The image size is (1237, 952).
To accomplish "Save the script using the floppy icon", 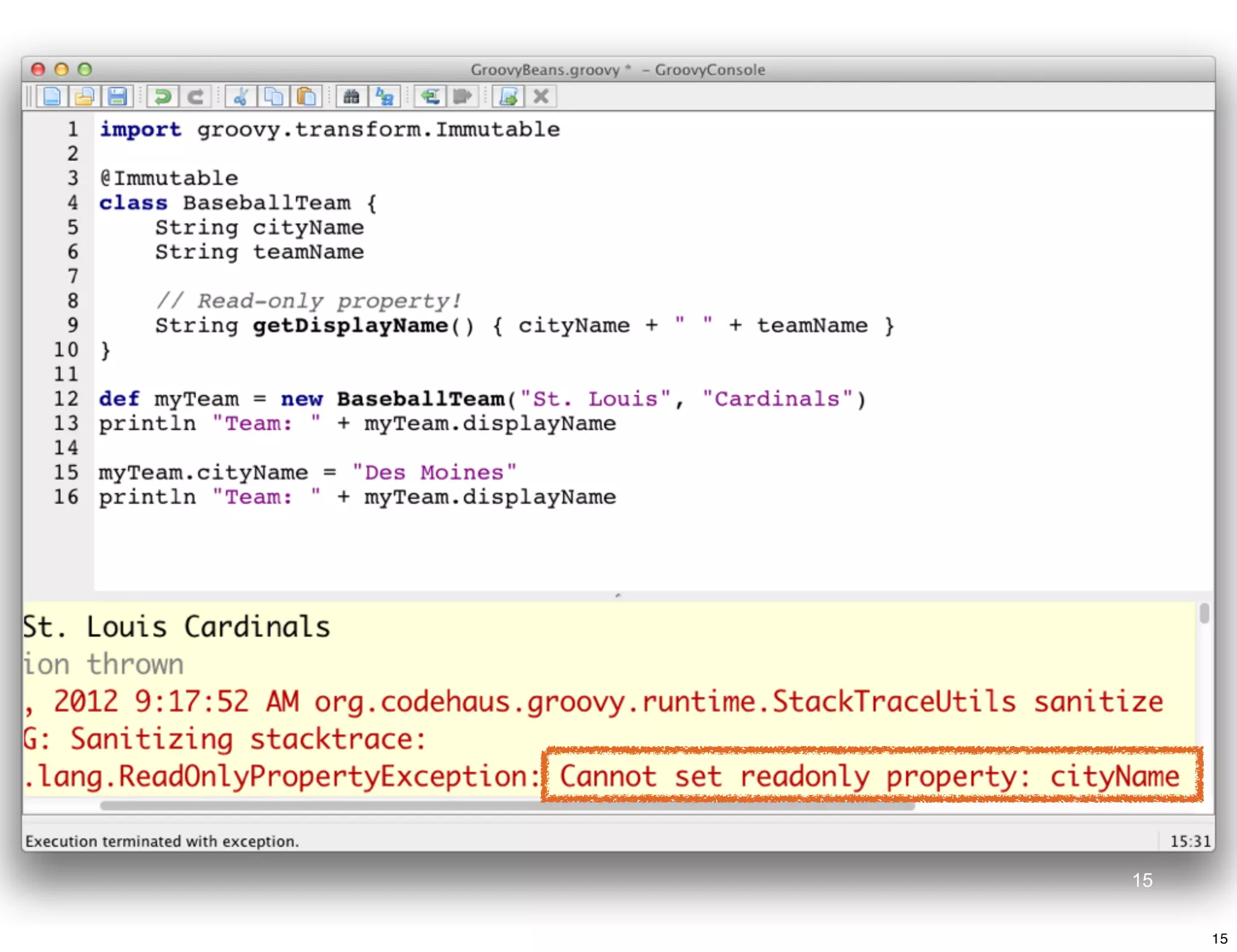I will coord(117,97).
